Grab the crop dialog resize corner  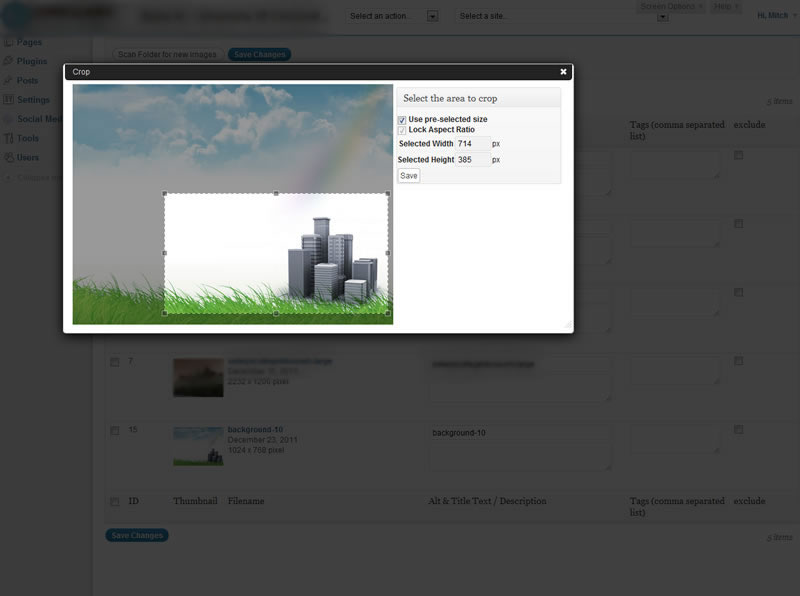point(568,324)
